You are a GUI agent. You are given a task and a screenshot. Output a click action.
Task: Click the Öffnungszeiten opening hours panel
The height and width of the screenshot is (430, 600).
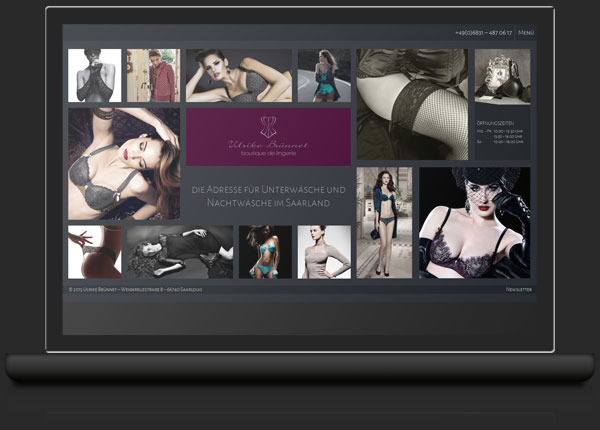[x=502, y=133]
